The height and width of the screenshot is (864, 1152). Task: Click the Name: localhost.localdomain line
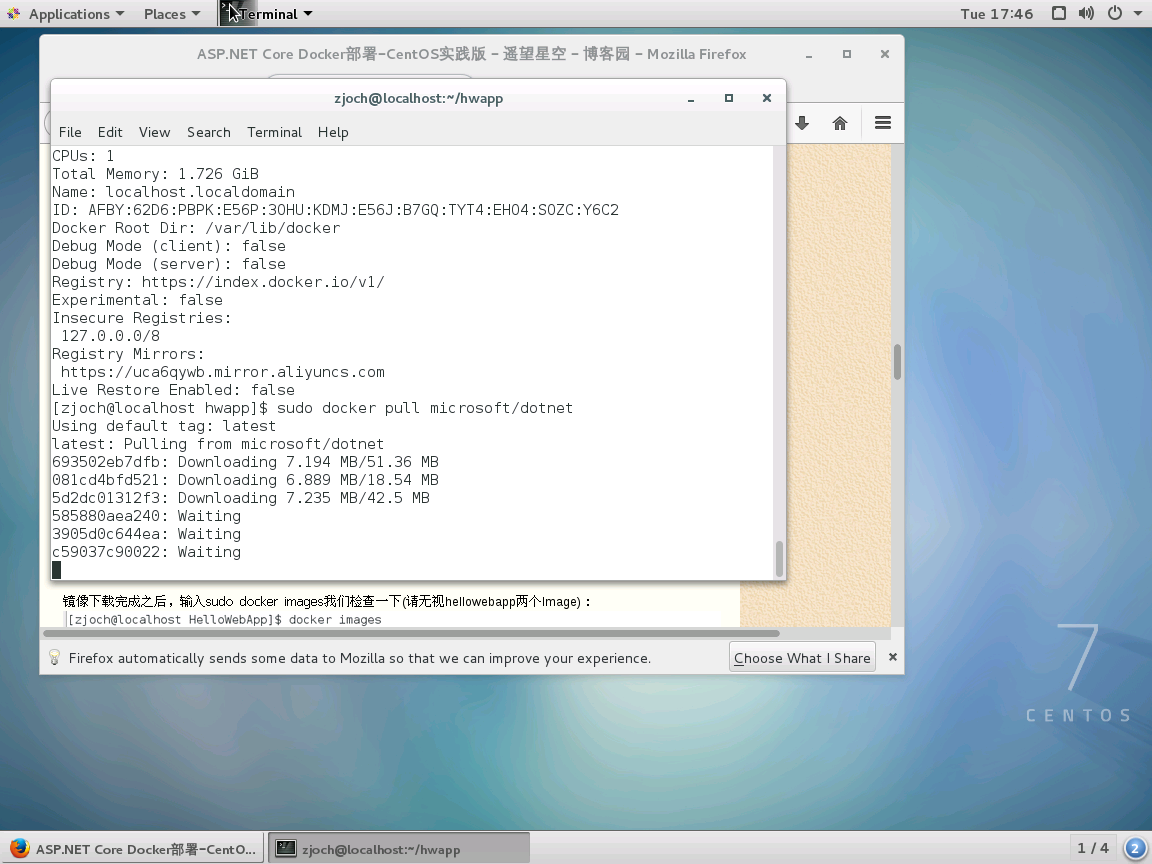173,192
